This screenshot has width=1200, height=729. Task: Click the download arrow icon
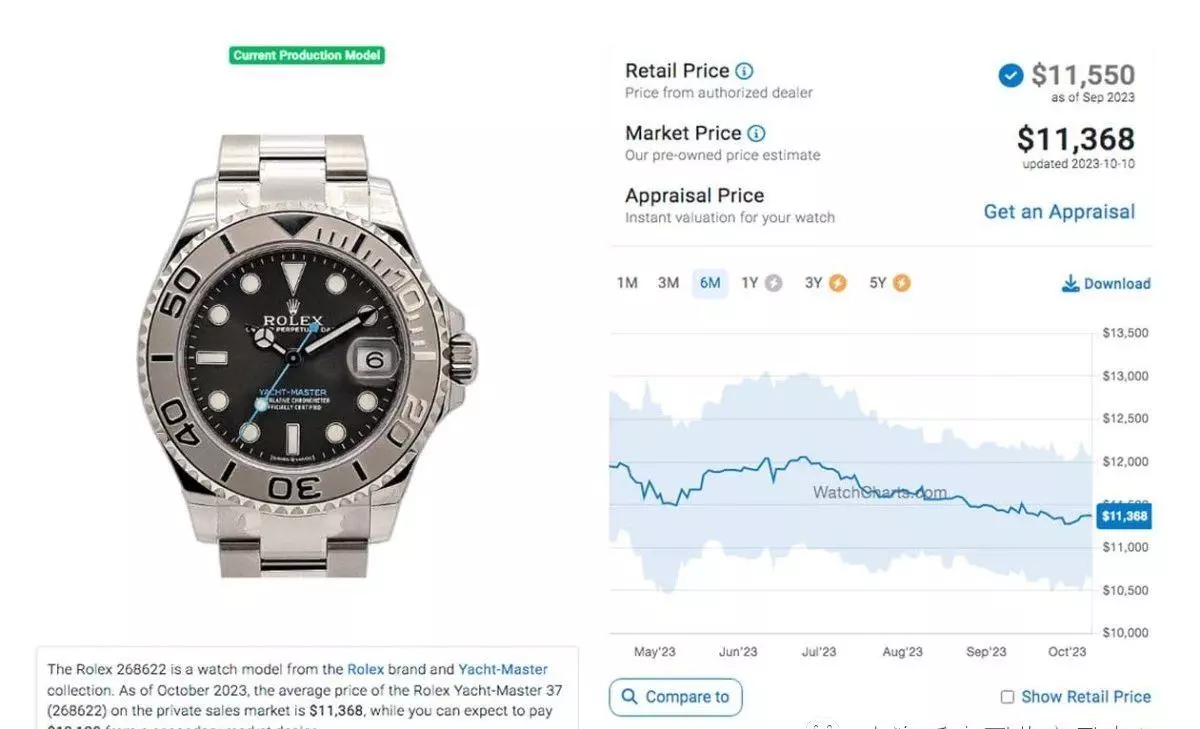(x=1070, y=284)
